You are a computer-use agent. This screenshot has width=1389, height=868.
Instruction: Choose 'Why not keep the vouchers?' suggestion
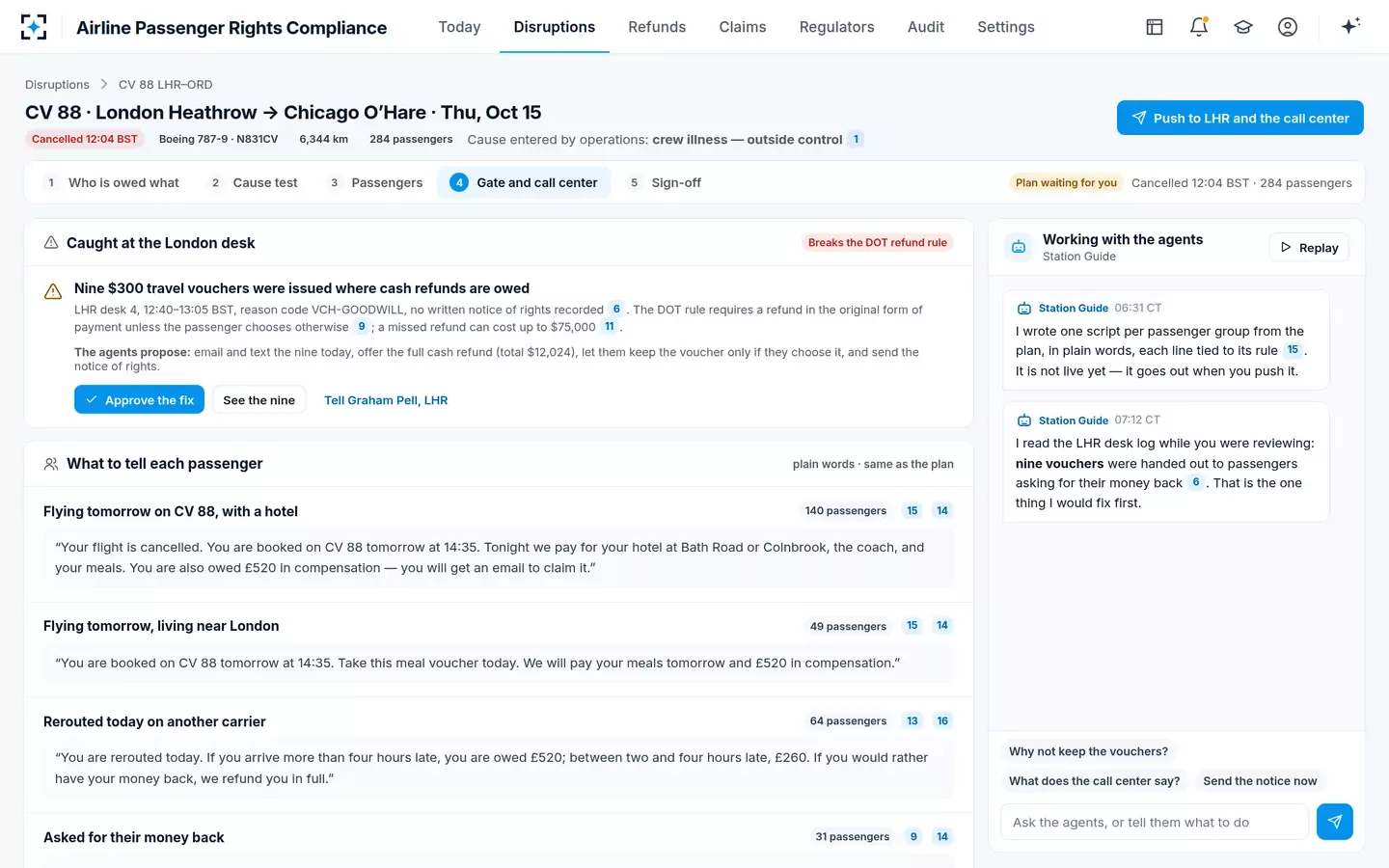1088,751
